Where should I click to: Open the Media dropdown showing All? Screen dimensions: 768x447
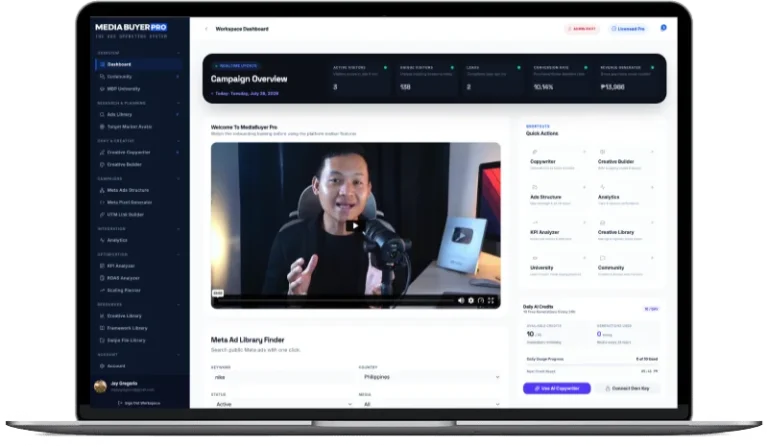[x=431, y=404]
